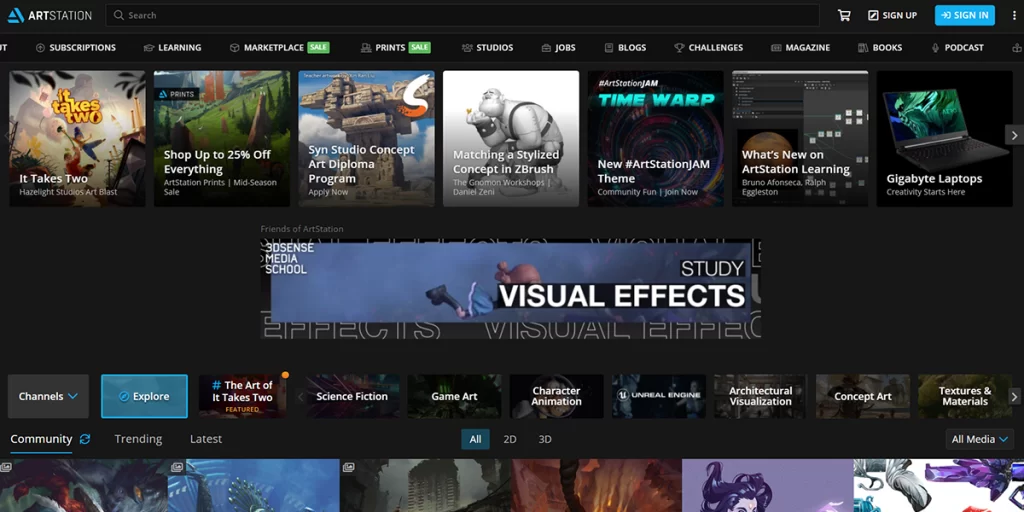The width and height of the screenshot is (1024, 512).
Task: Switch to the Trending tab
Action: coord(138,439)
